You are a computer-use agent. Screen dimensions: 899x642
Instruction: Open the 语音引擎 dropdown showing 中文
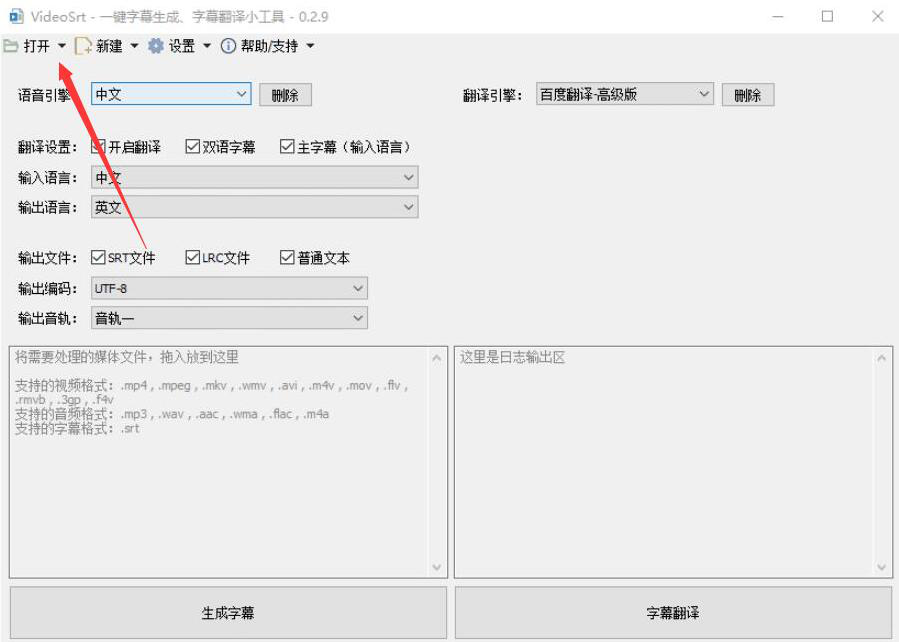click(x=171, y=94)
